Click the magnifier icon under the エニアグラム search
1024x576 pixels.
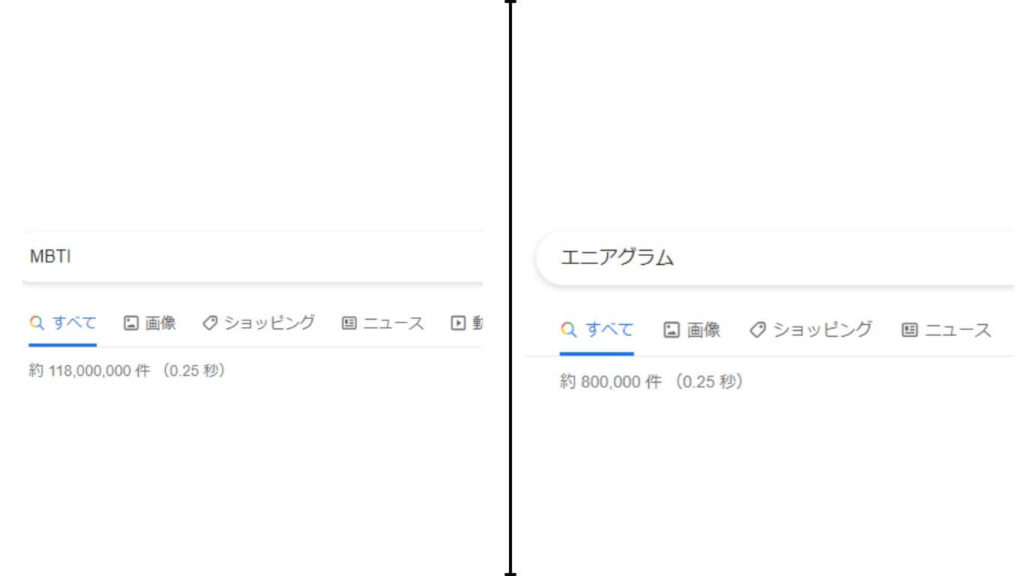point(568,329)
